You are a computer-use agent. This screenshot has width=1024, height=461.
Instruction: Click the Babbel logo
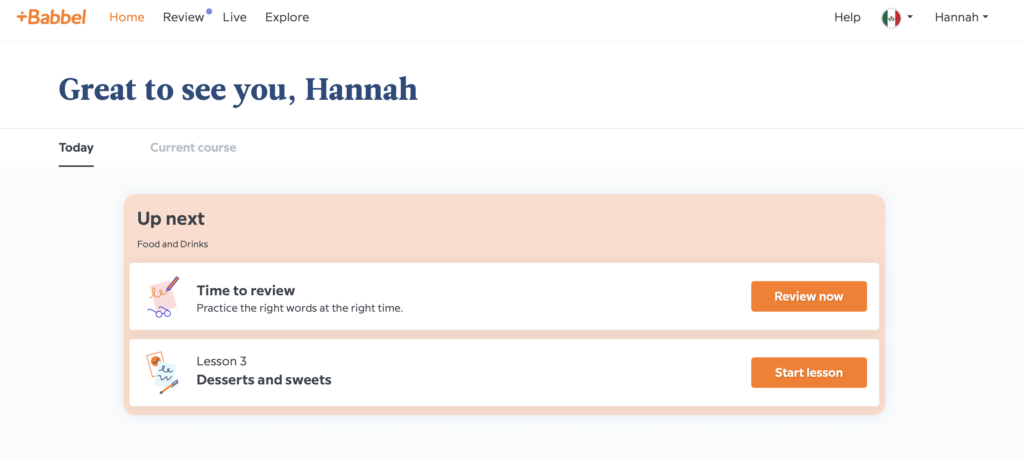coord(52,18)
